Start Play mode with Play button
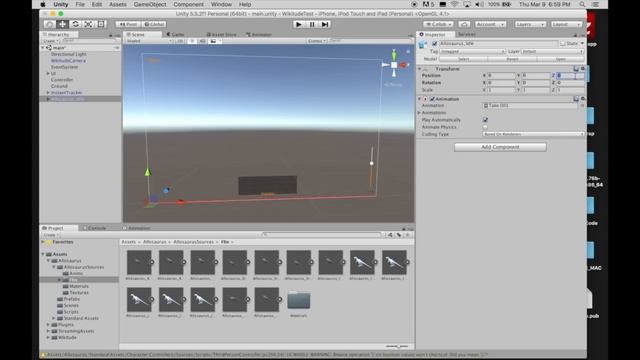640x360 pixels. (298, 24)
